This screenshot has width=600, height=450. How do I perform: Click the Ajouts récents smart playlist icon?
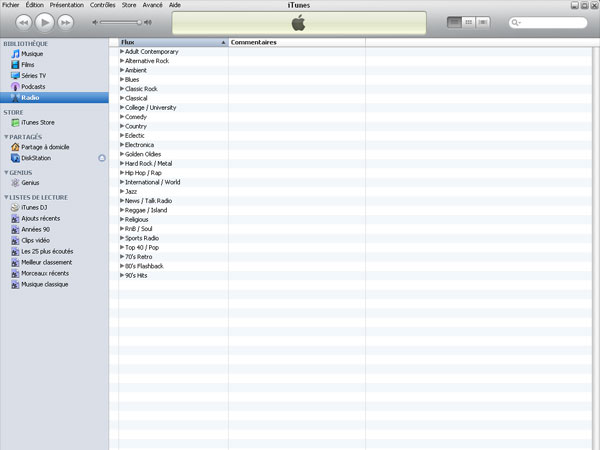coord(15,218)
